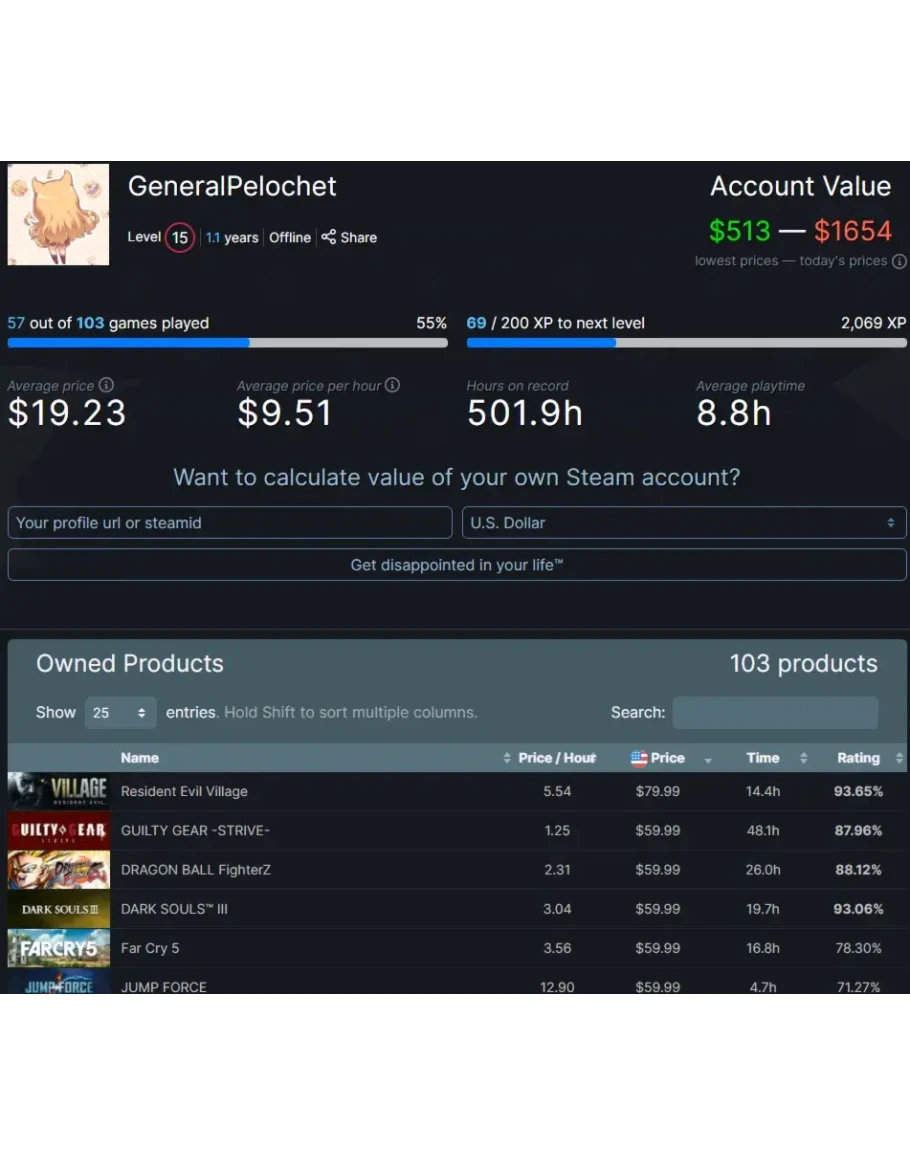
Task: Click info icon next to Average price
Action: 106,385
